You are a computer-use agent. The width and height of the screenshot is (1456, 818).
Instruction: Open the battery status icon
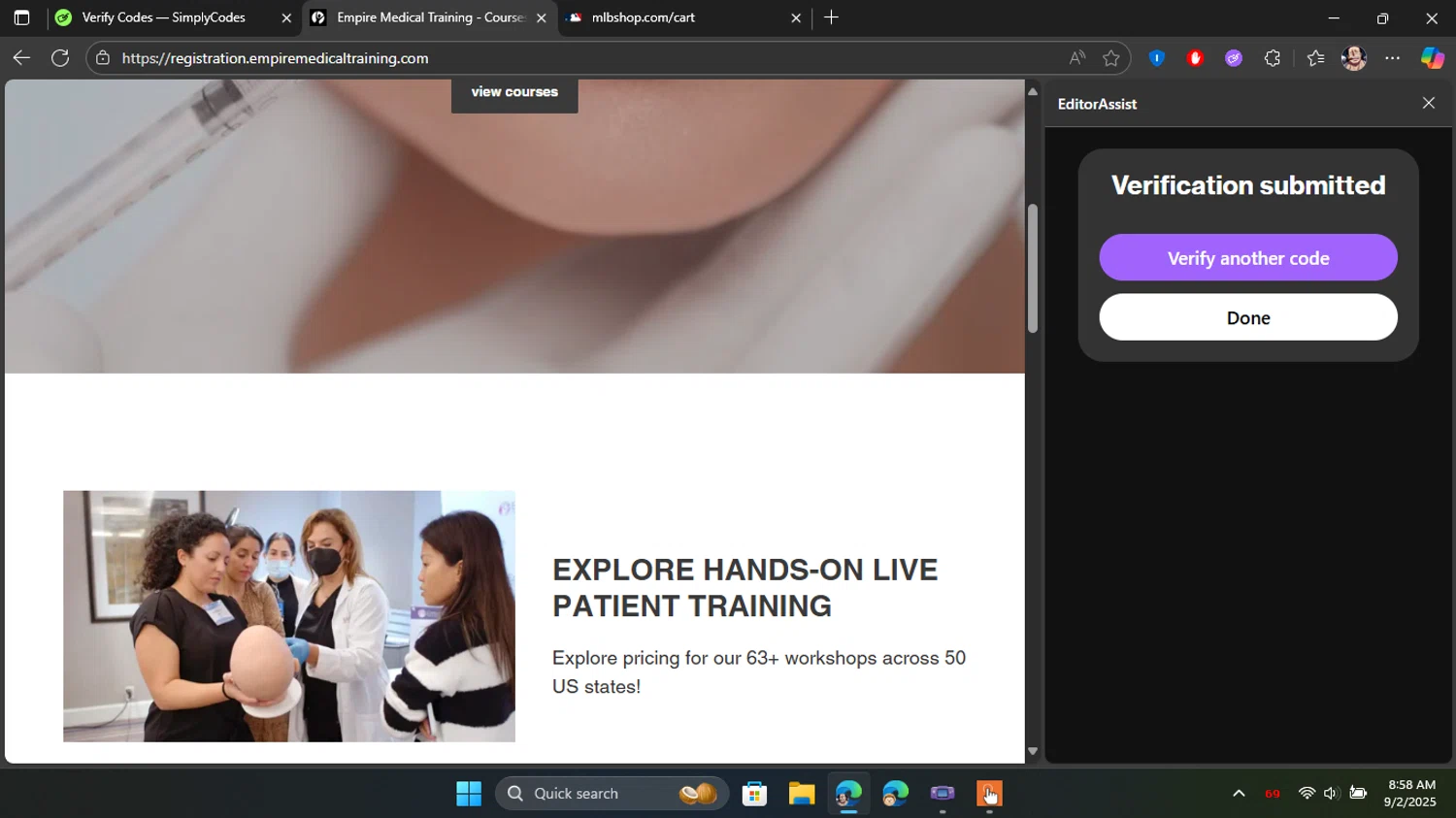[x=1358, y=794]
